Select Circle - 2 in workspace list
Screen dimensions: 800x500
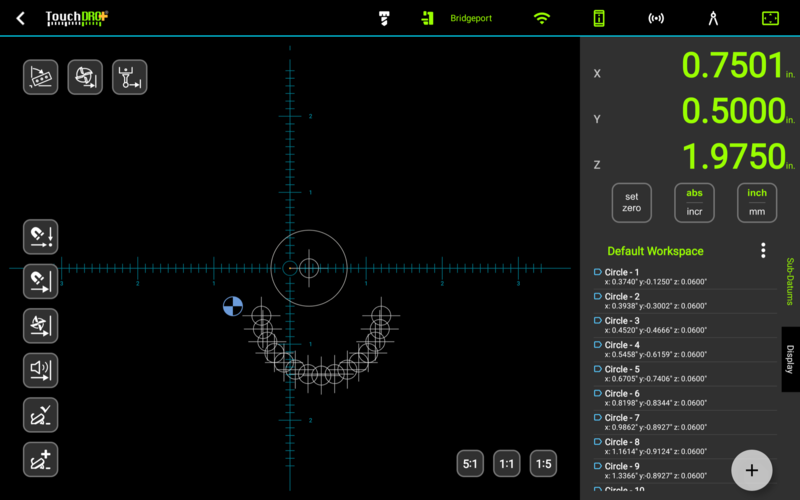click(x=685, y=301)
